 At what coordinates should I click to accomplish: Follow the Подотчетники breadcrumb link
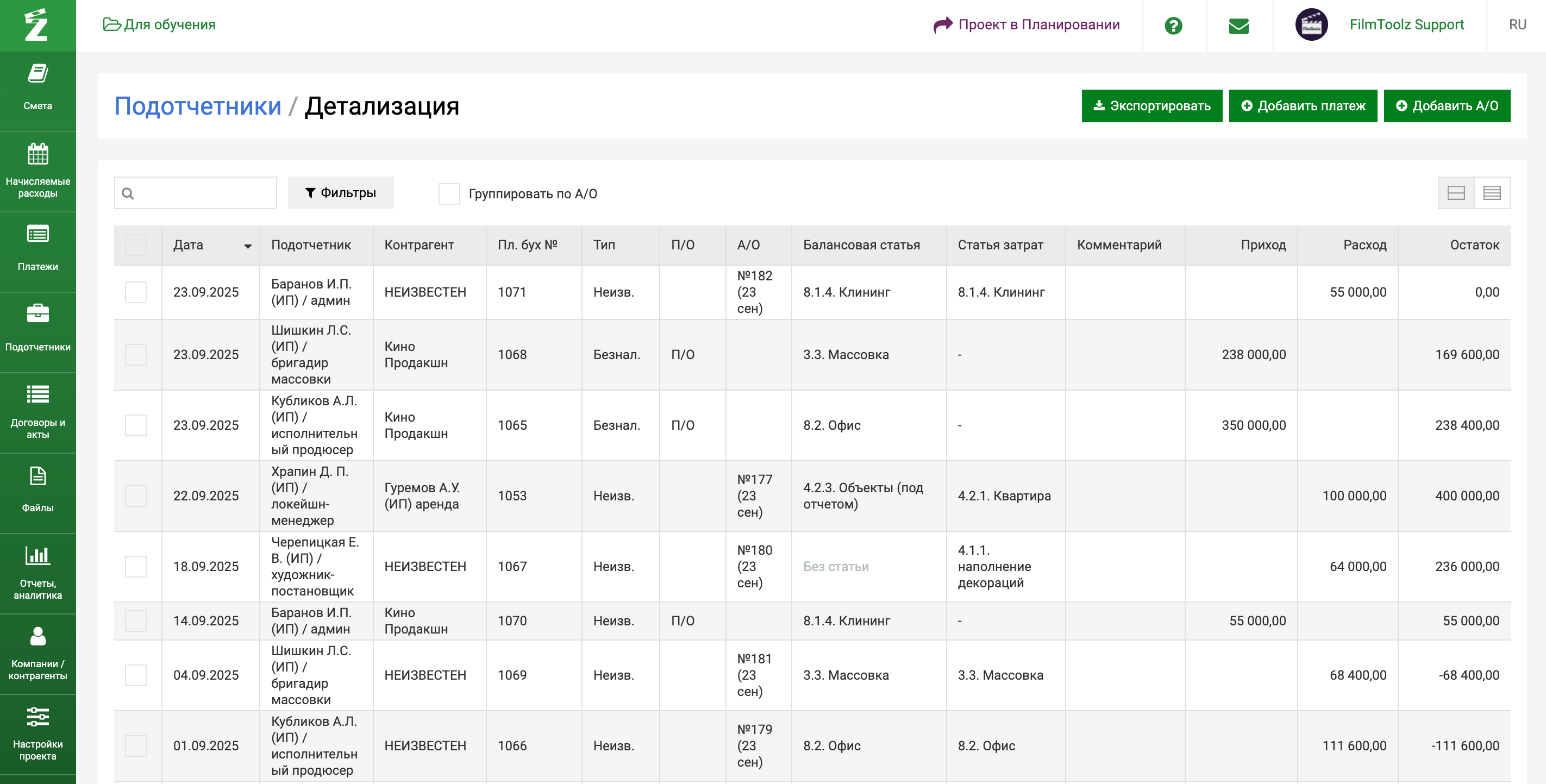click(197, 106)
